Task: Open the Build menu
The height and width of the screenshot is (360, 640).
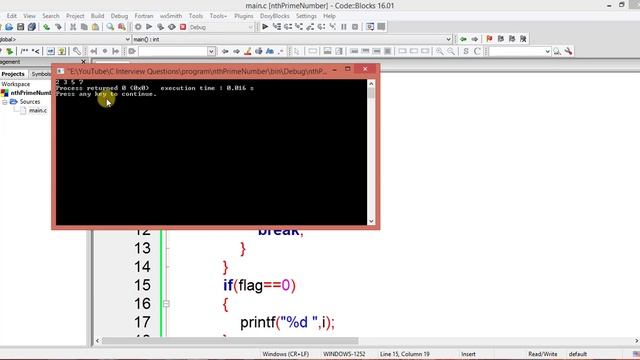Action: point(97,16)
